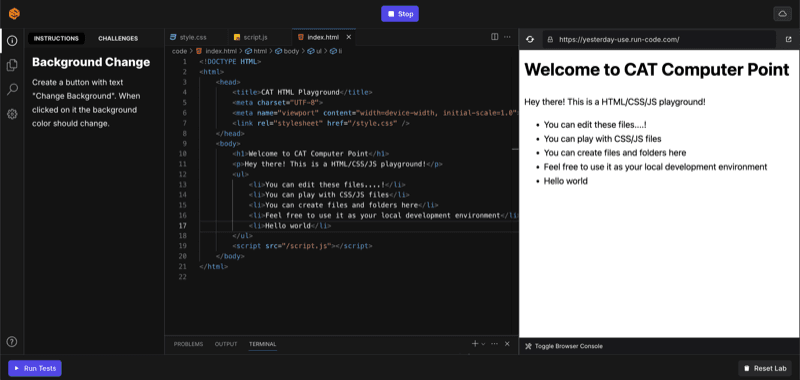
Task: Open the file explorer sidebar icon
Action: pos(12,65)
